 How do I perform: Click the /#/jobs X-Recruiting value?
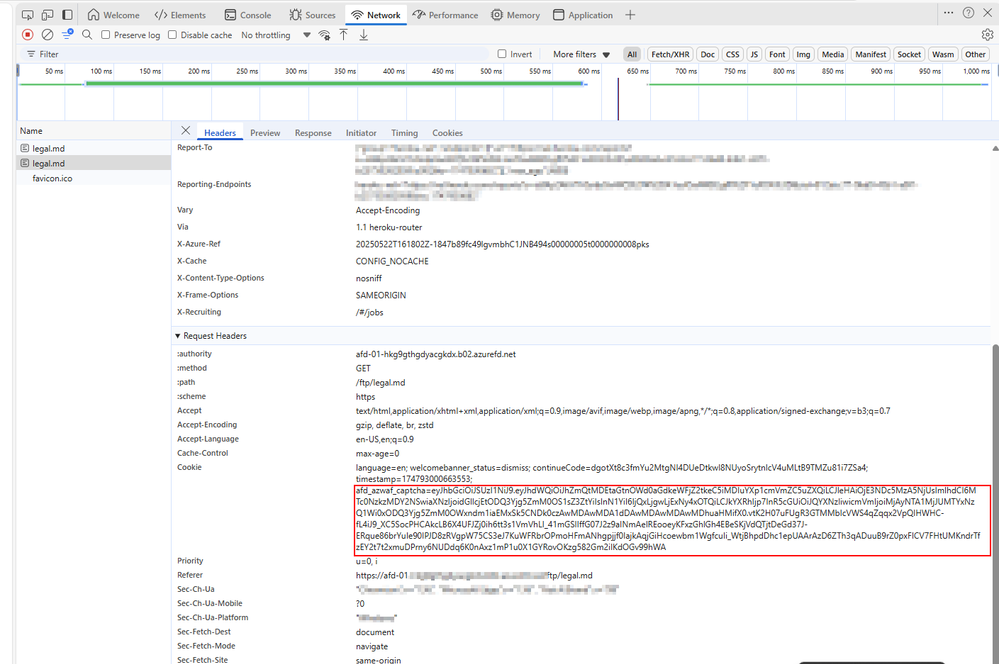(369, 312)
